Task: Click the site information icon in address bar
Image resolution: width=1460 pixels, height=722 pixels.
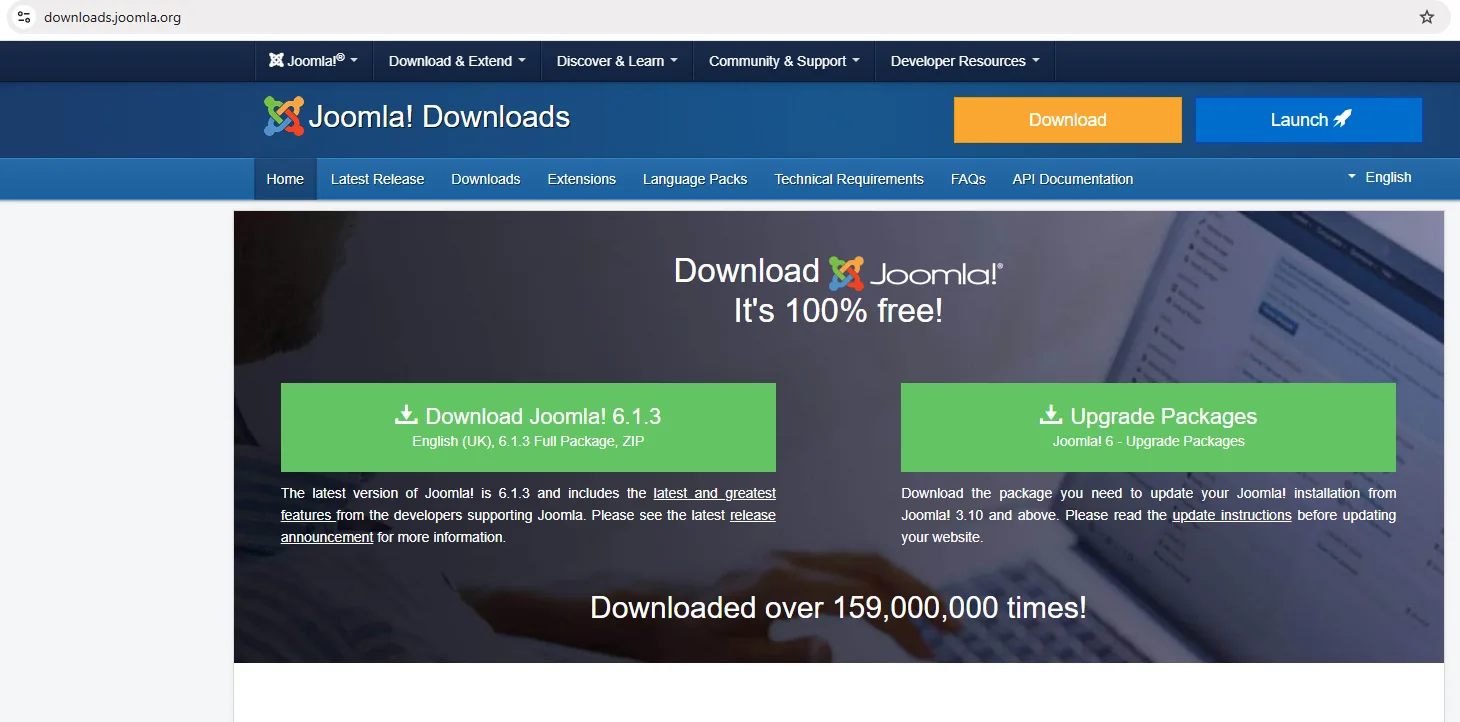Action: click(25, 17)
